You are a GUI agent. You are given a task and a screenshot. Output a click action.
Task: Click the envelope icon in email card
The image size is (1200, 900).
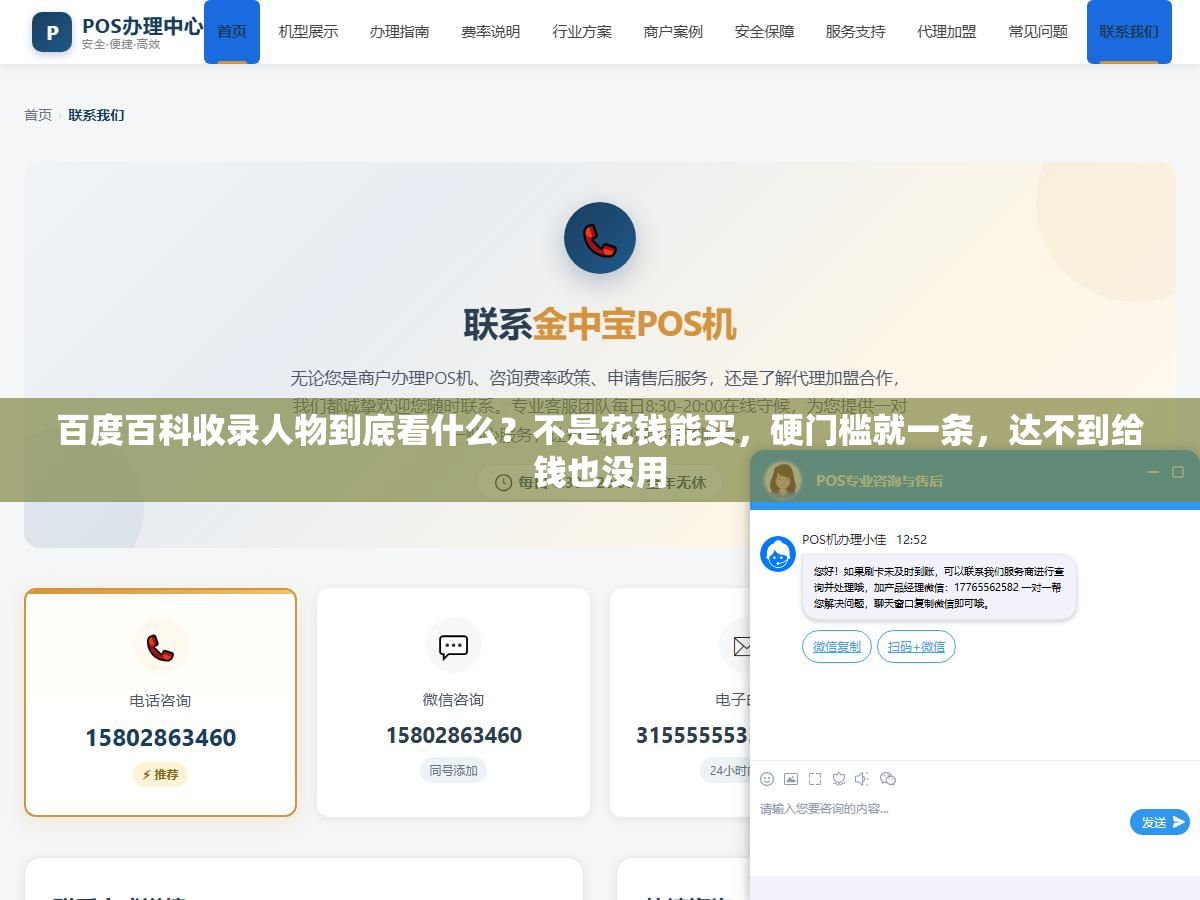(742, 646)
